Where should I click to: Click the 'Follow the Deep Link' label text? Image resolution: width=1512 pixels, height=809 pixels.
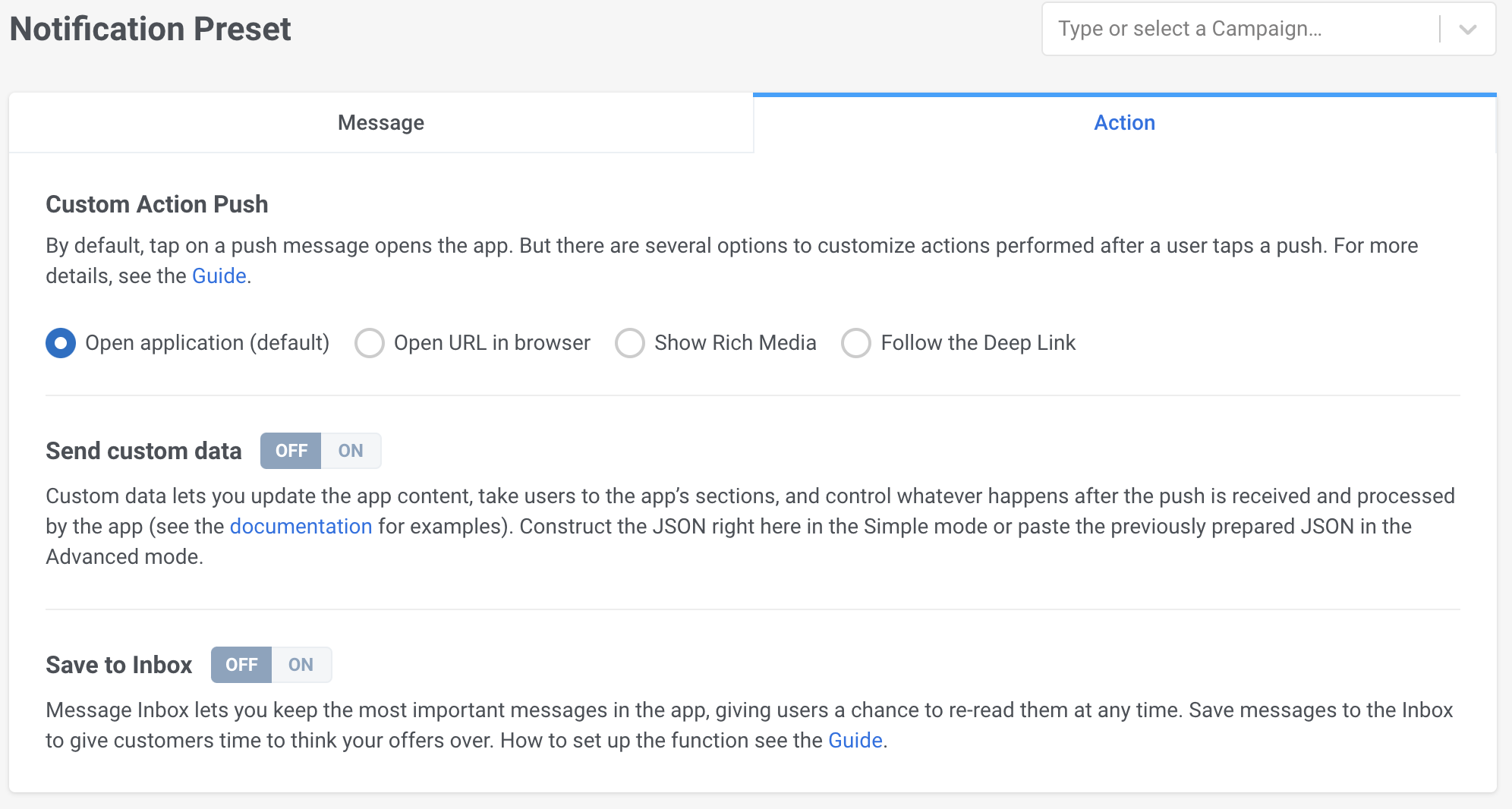pos(978,343)
